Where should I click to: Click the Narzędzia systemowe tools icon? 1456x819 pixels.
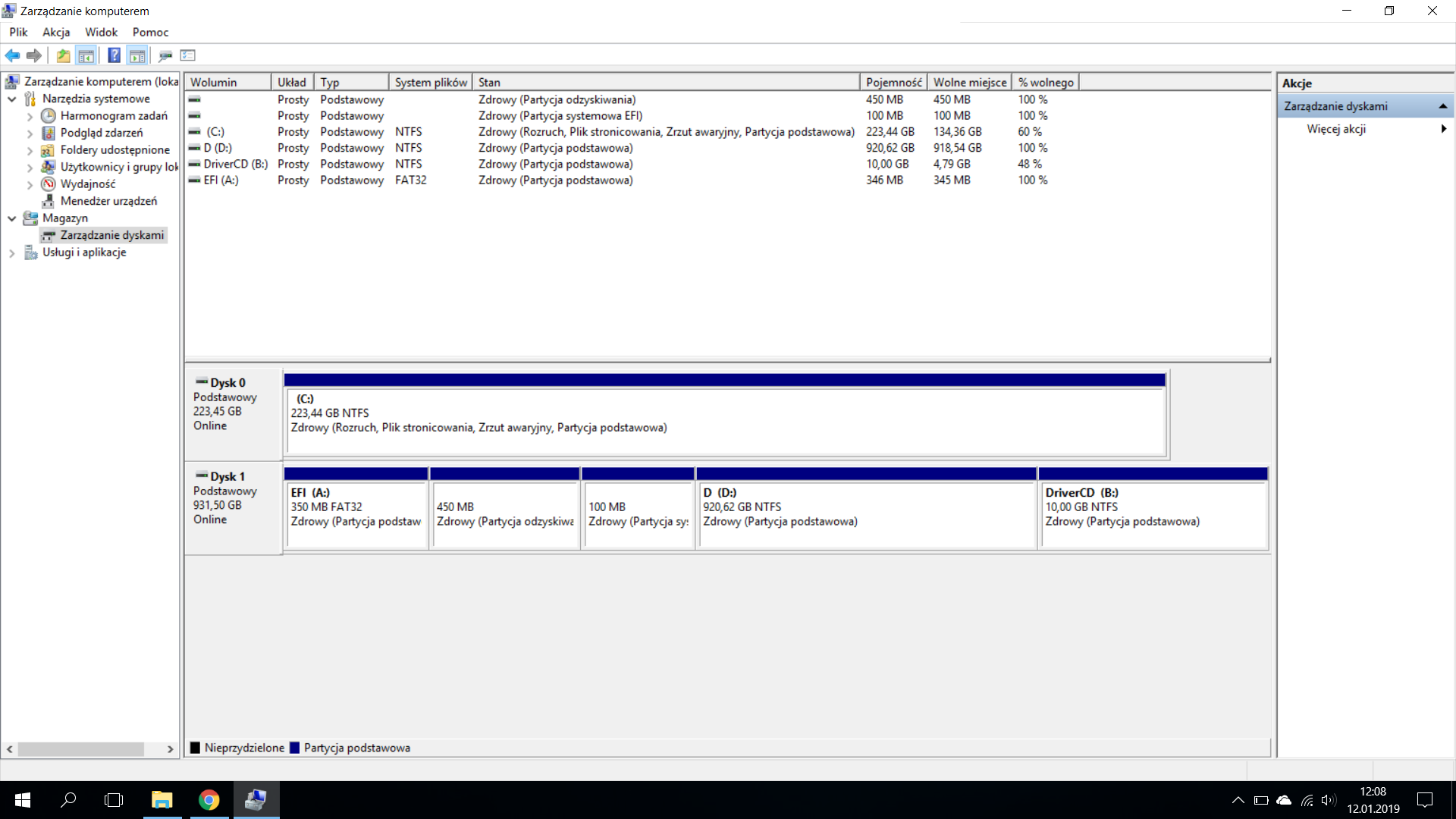30,99
